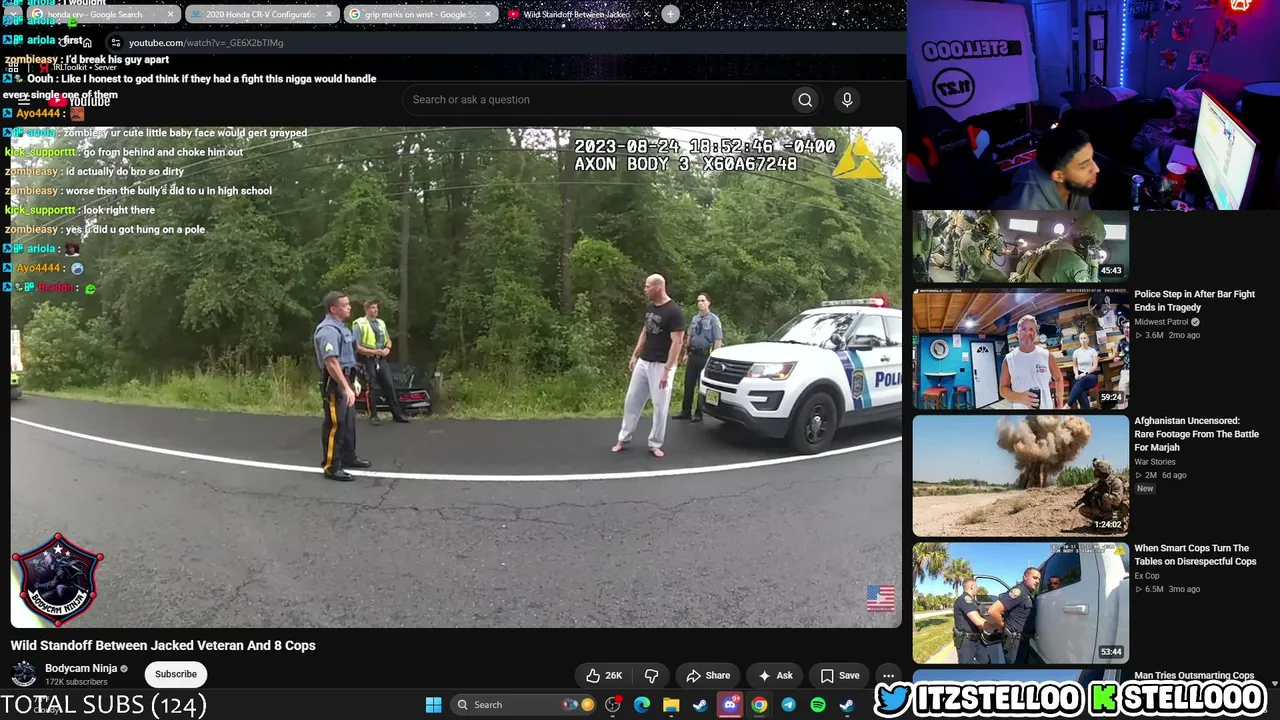The width and height of the screenshot is (1280, 720).
Task: Switch to Google Chrome in the taskbar
Action: coord(759,705)
